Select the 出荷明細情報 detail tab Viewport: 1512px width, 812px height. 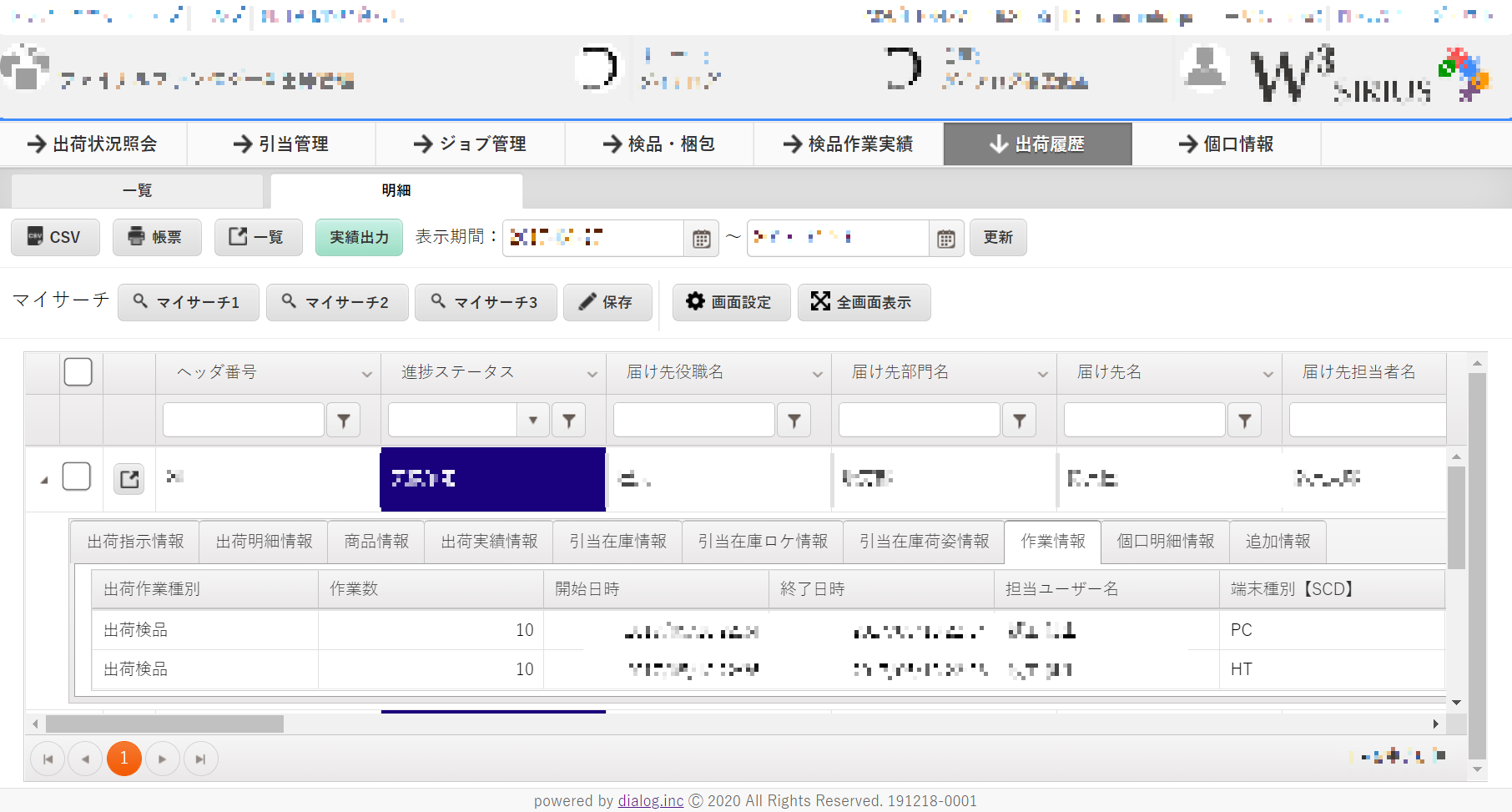click(x=264, y=542)
